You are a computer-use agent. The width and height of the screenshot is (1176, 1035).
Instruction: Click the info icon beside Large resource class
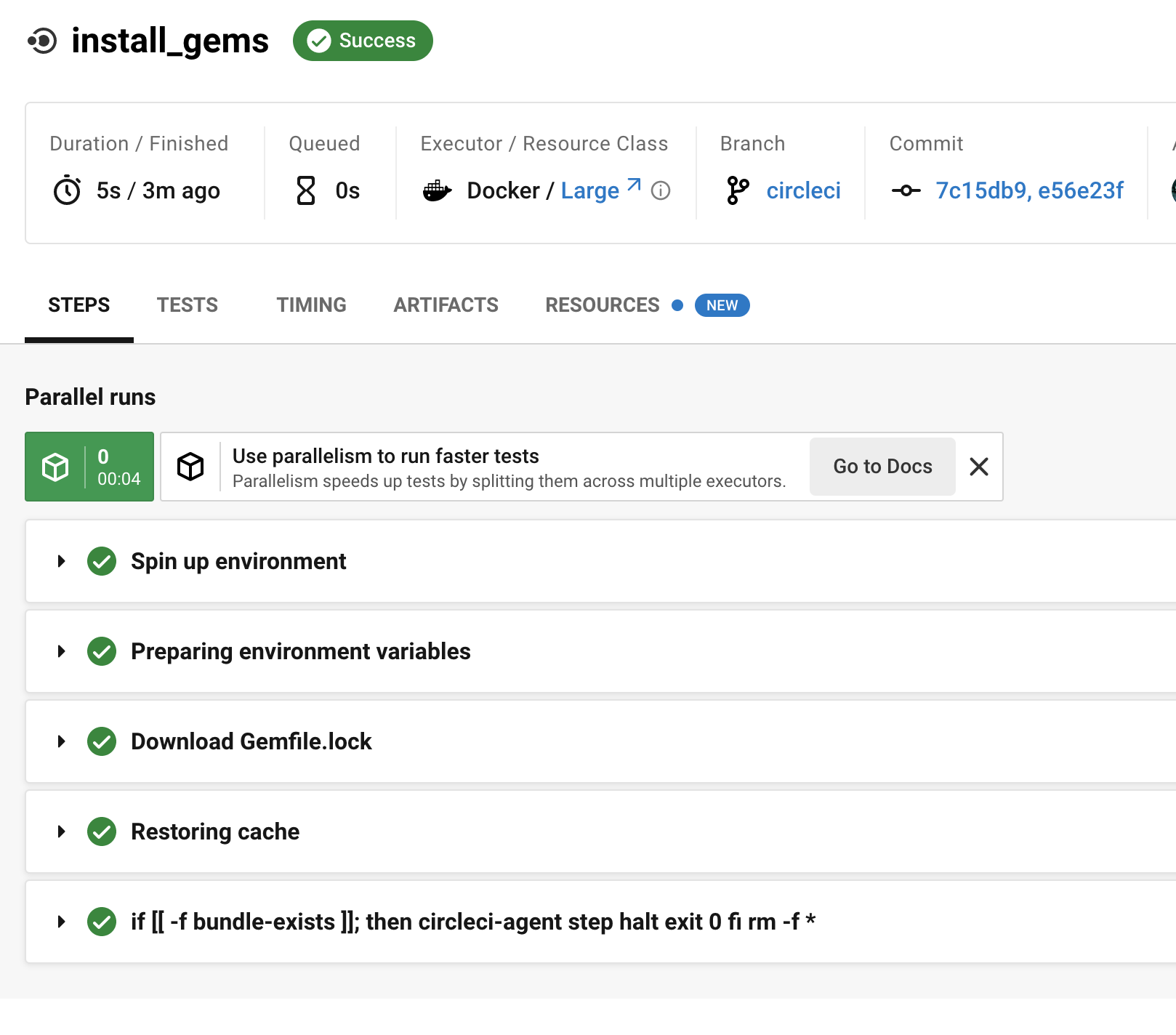660,190
